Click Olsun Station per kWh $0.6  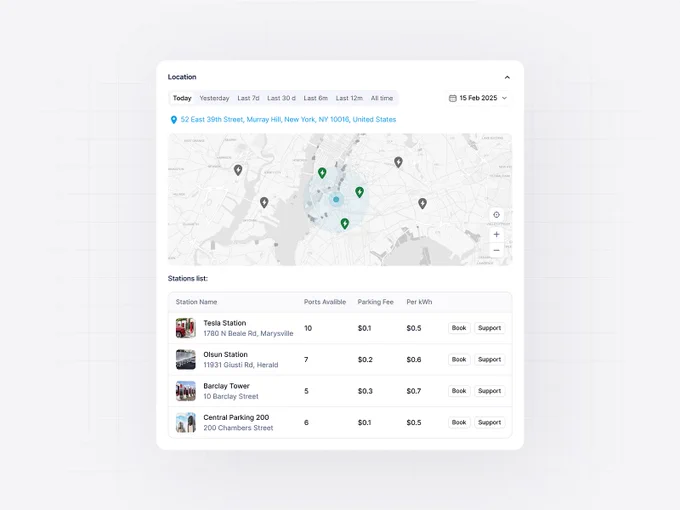[x=414, y=360]
